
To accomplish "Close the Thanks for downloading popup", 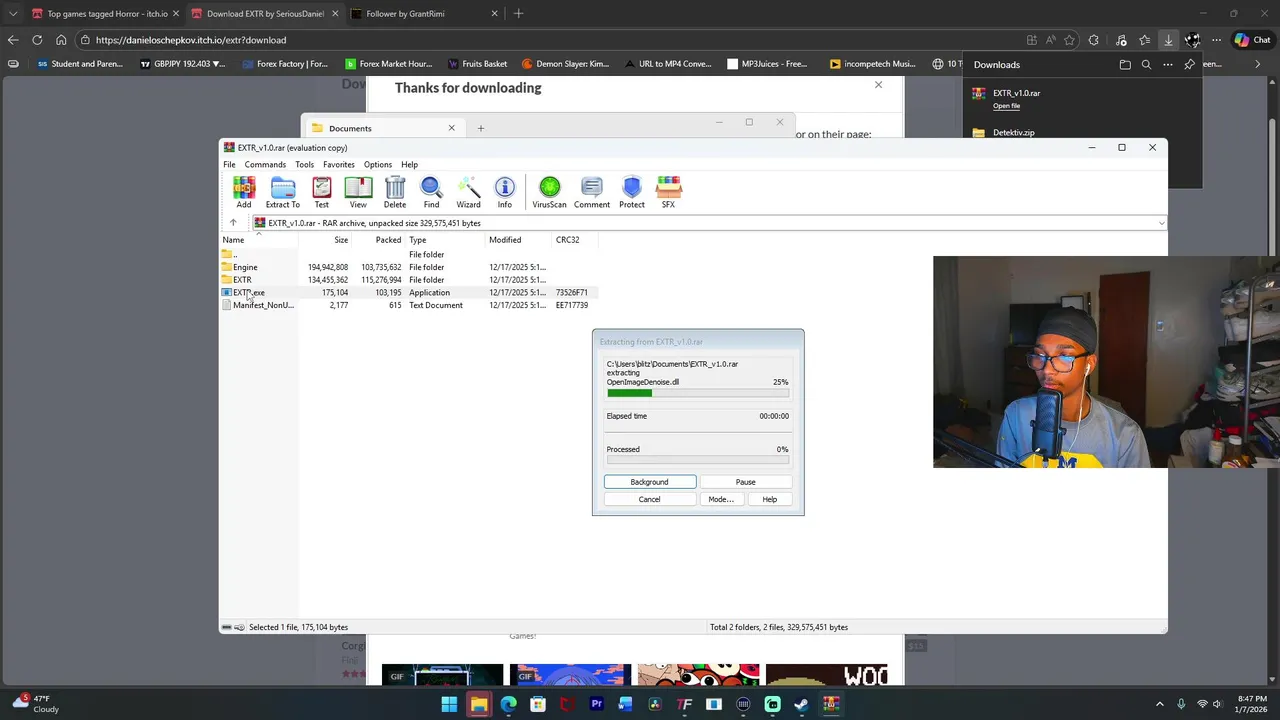I will [x=878, y=85].
